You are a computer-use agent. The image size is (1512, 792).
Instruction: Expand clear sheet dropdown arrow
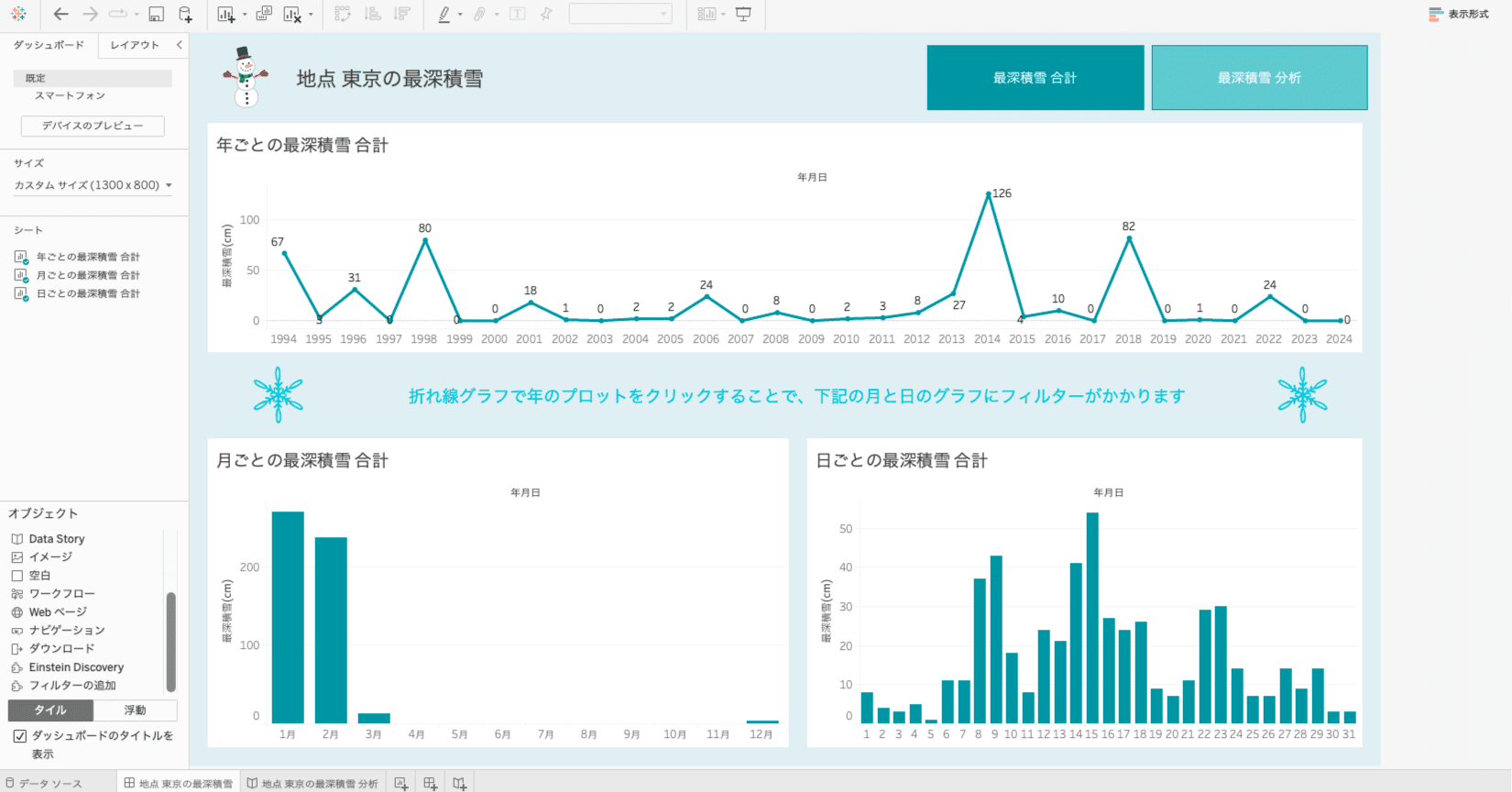[311, 15]
